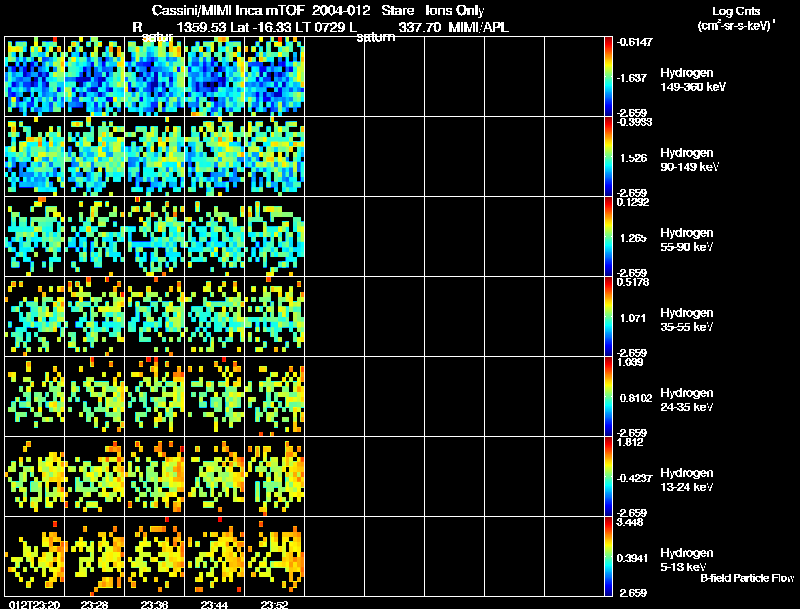Click the 23:52 time axis label

click(274, 604)
